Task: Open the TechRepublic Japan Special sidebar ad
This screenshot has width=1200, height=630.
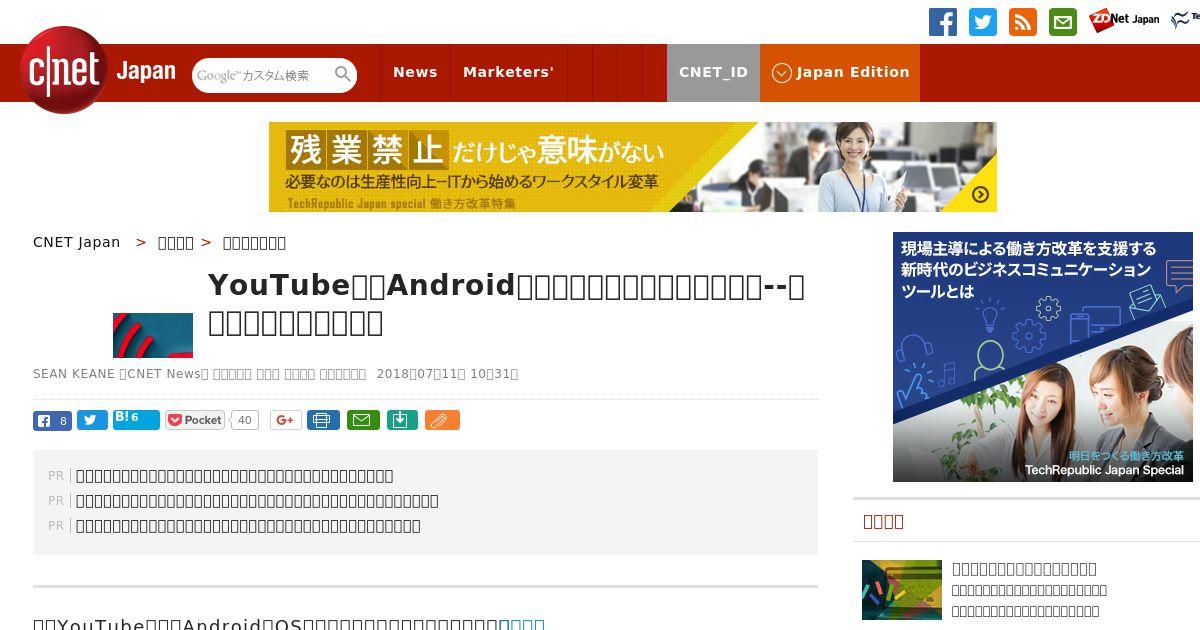Action: pyautogui.click(x=1043, y=357)
